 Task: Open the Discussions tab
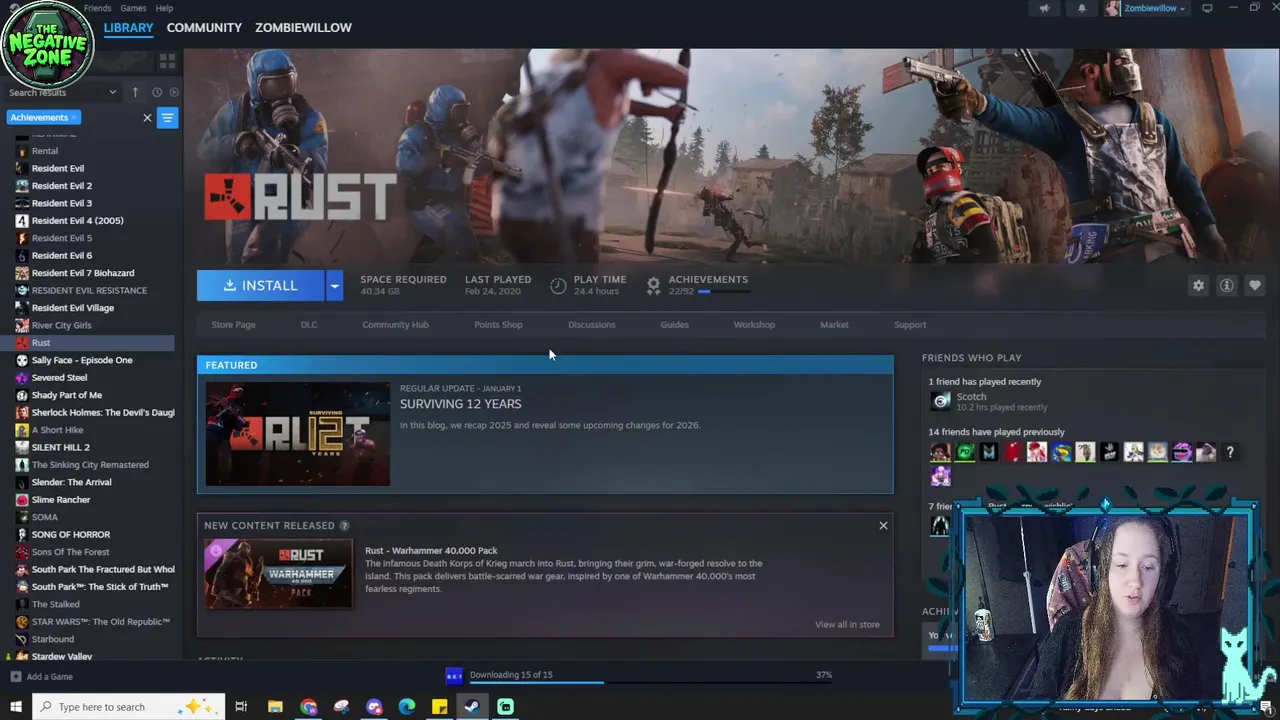coord(592,325)
